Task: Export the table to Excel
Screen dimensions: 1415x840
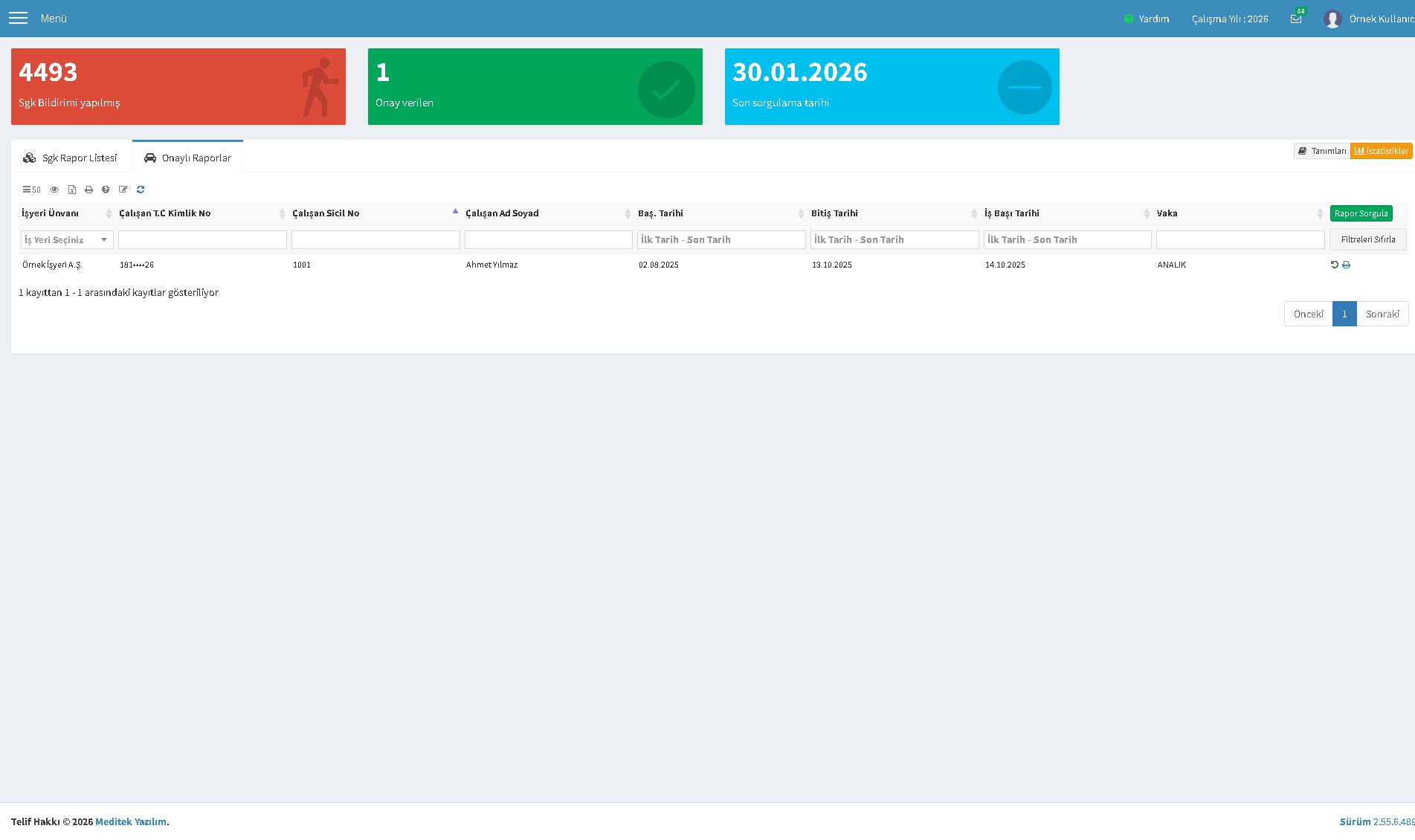Action: [72, 190]
